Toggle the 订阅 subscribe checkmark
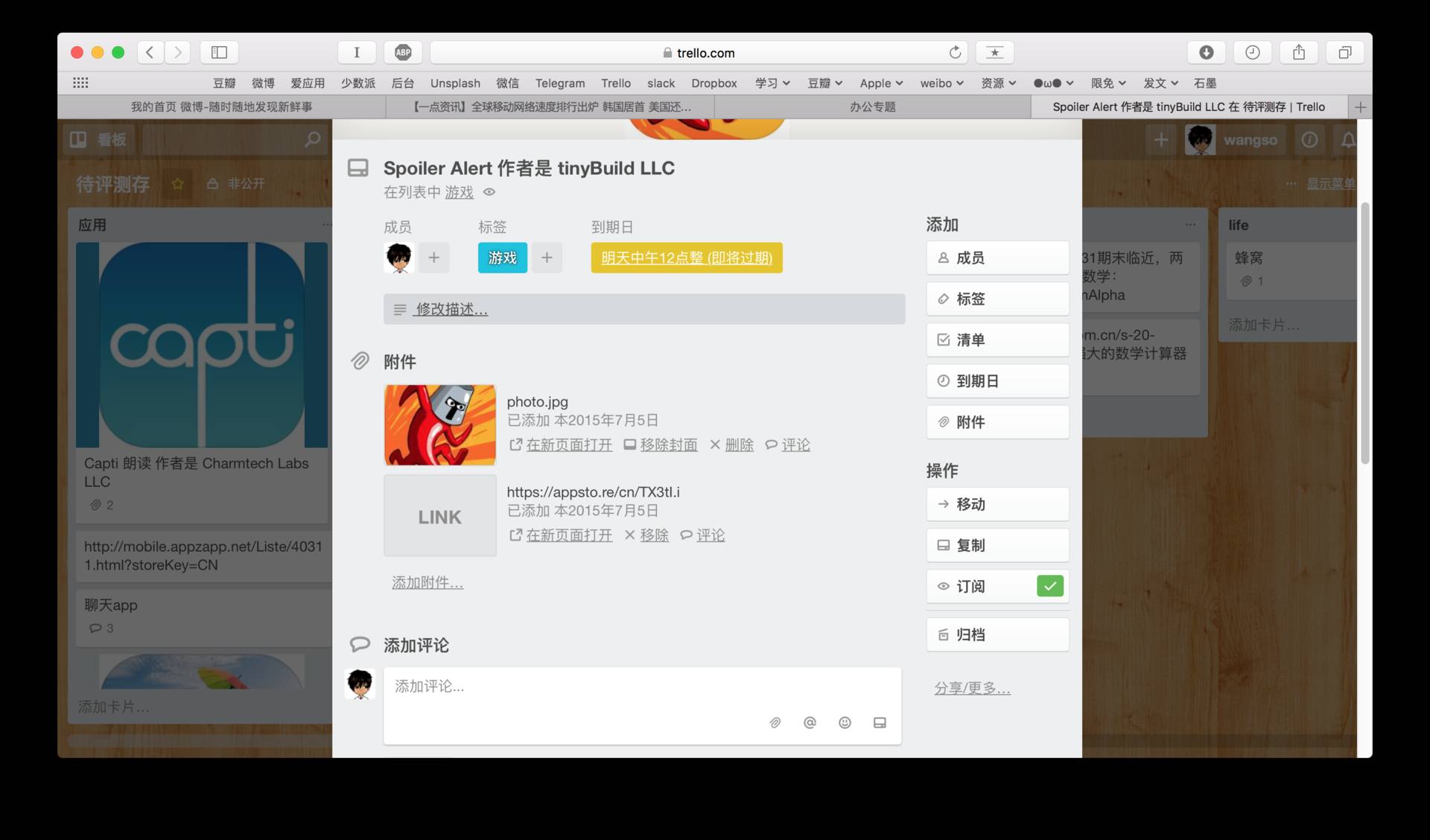 pos(1049,586)
